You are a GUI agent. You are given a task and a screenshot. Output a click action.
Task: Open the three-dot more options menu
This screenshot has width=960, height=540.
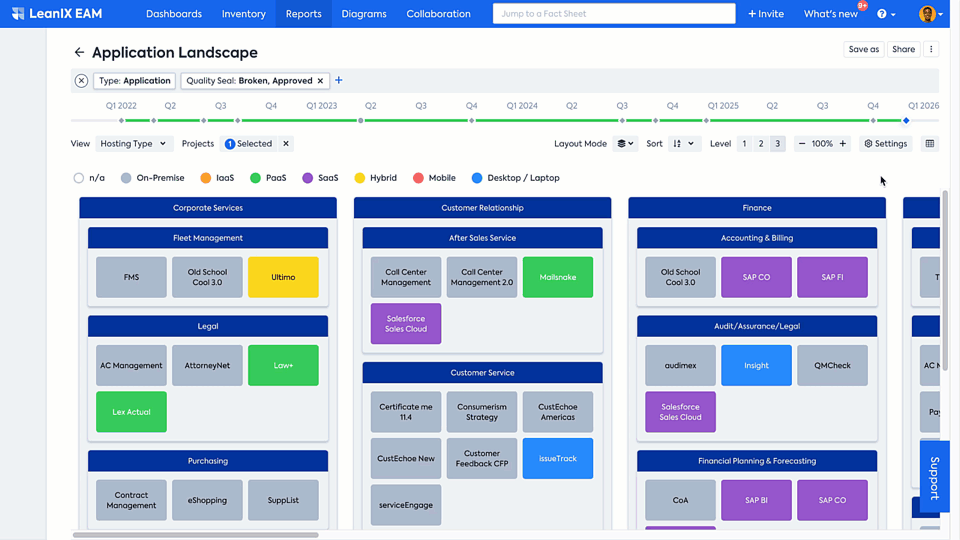click(931, 50)
